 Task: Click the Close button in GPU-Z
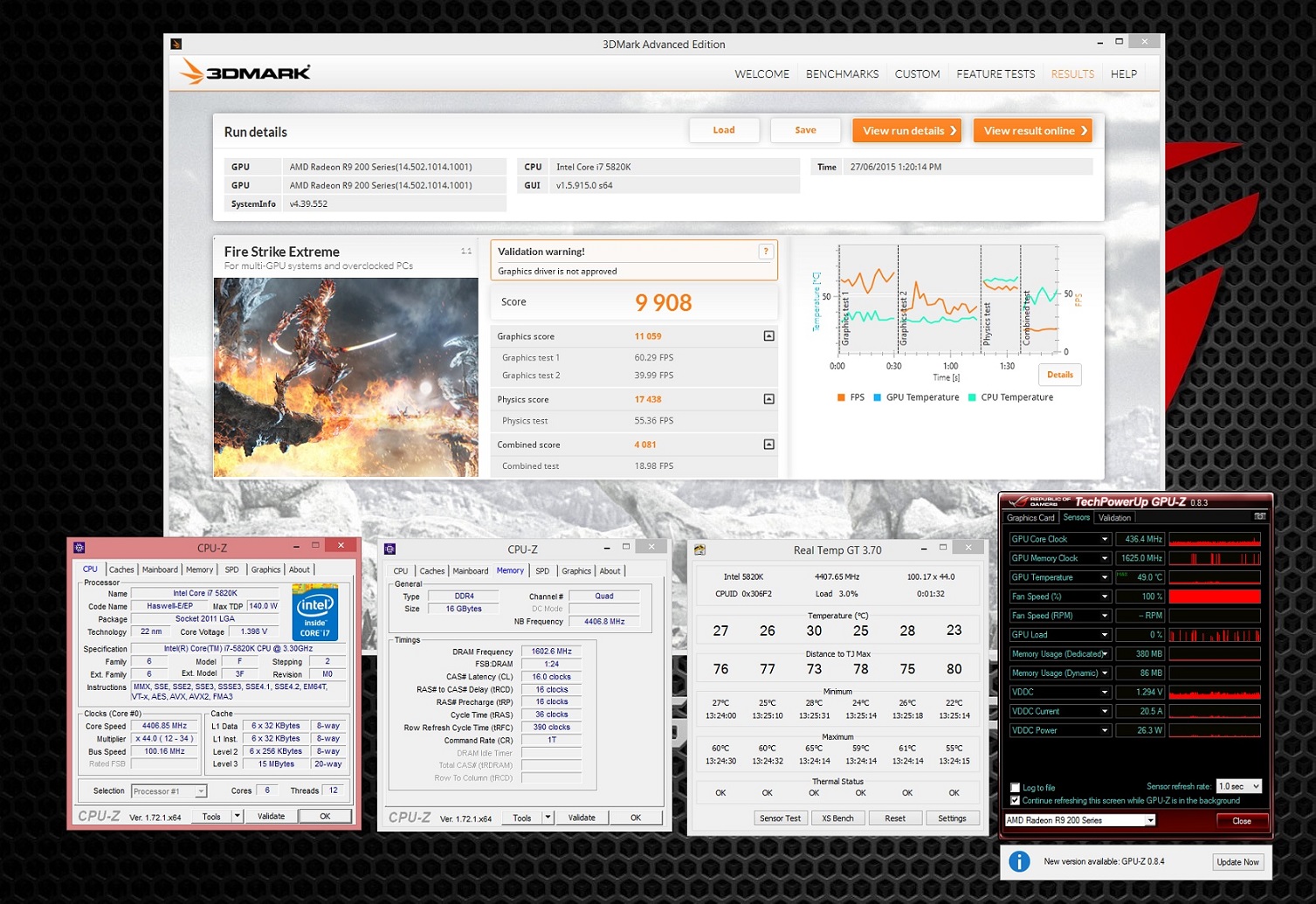coord(1241,821)
